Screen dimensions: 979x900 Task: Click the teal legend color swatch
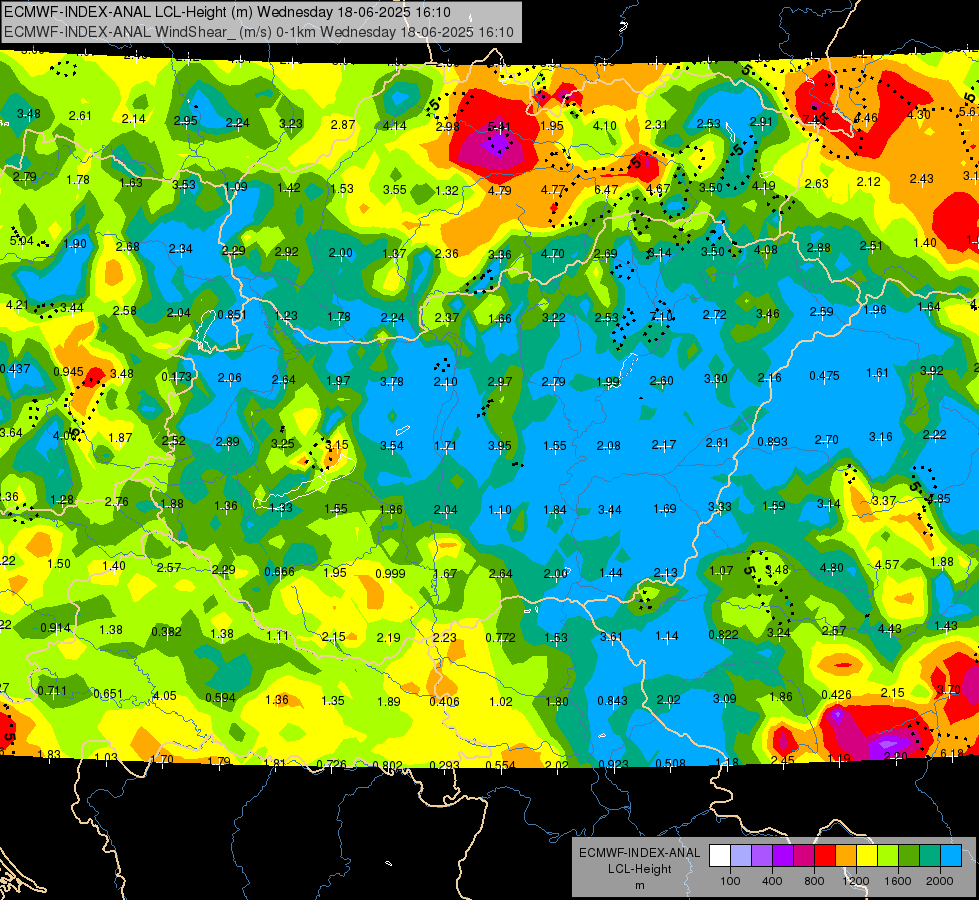click(x=930, y=855)
